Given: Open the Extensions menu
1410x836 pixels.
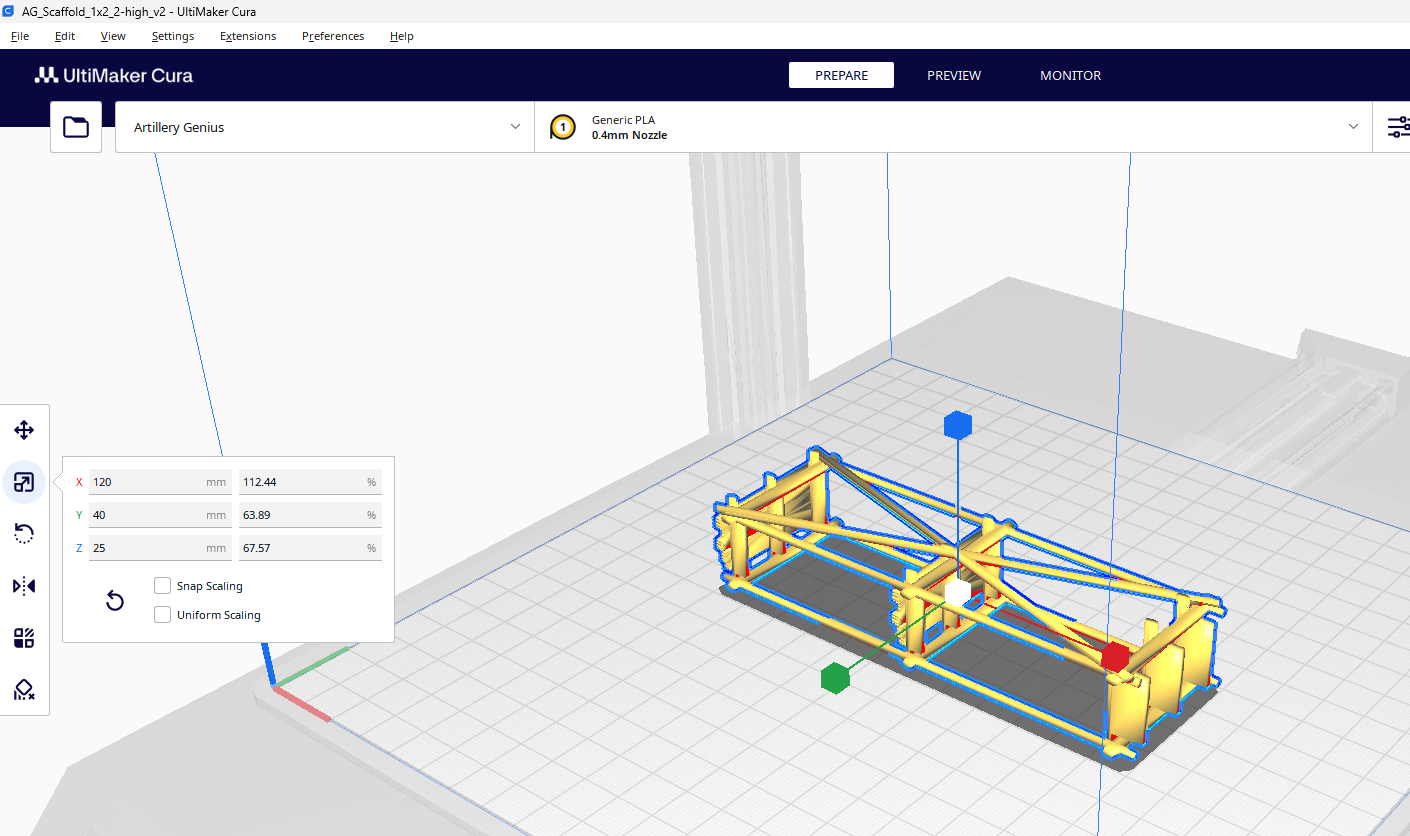Looking at the screenshot, I should [x=248, y=36].
